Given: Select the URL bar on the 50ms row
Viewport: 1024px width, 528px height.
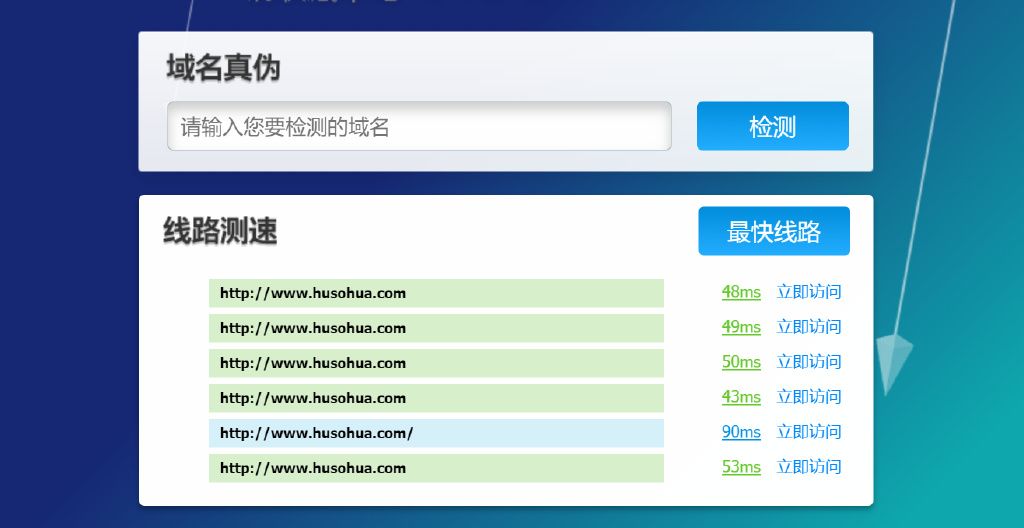Looking at the screenshot, I should click(436, 363).
